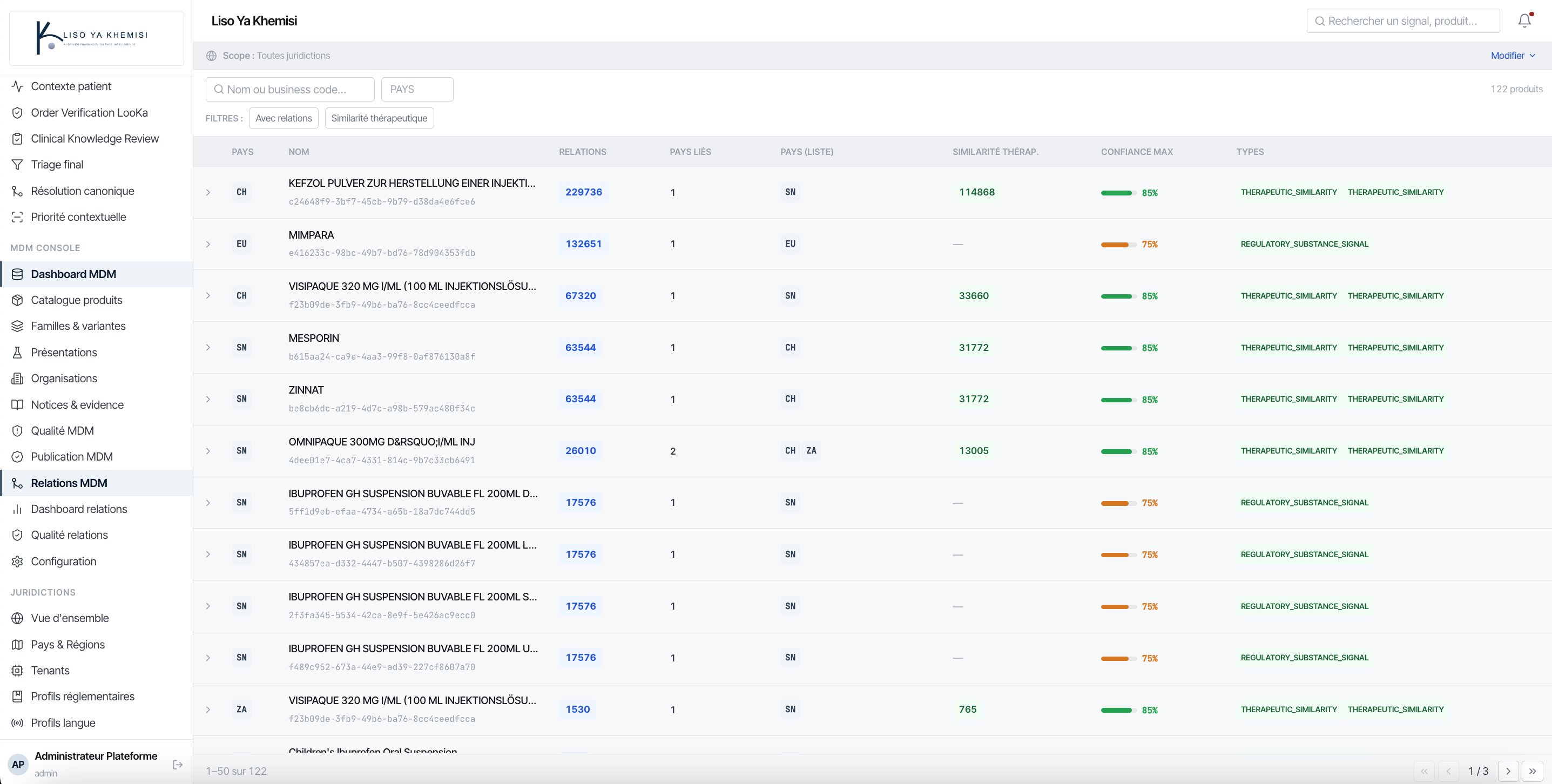Click the Présentations flask icon

[17, 353]
